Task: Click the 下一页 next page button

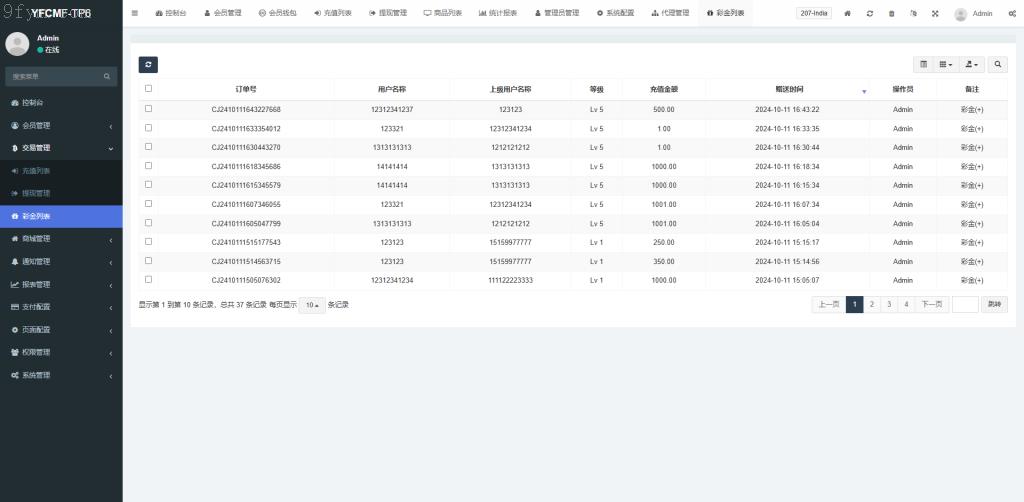Action: click(x=931, y=304)
